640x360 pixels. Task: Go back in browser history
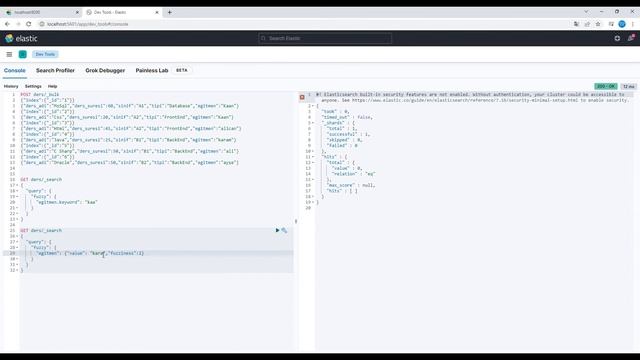tap(7, 24)
